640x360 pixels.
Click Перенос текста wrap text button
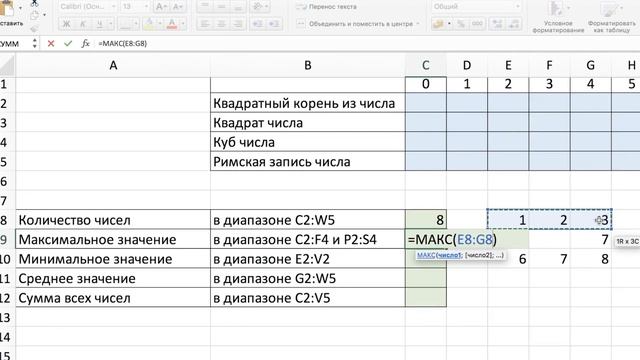point(327,7)
